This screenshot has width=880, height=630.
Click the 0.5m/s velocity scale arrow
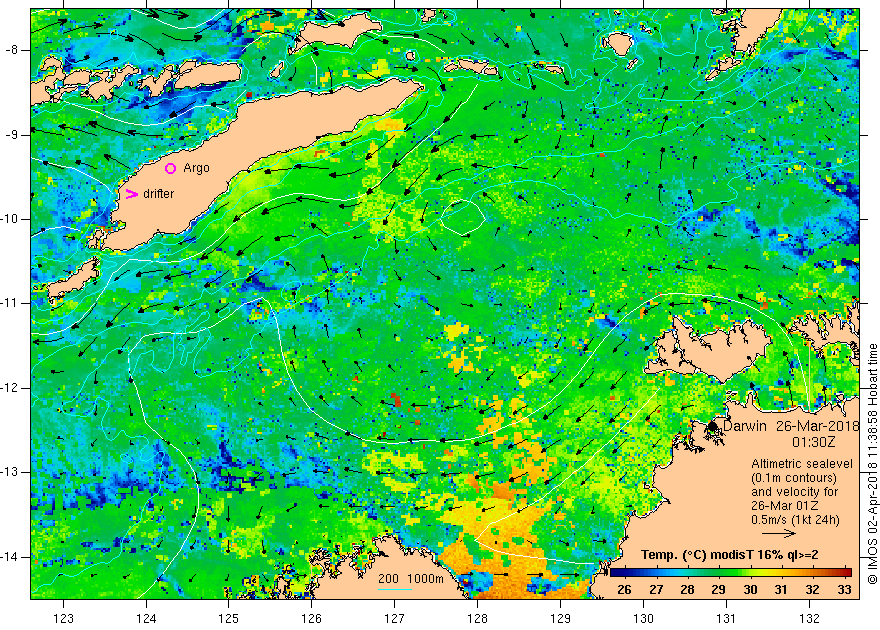coord(779,534)
